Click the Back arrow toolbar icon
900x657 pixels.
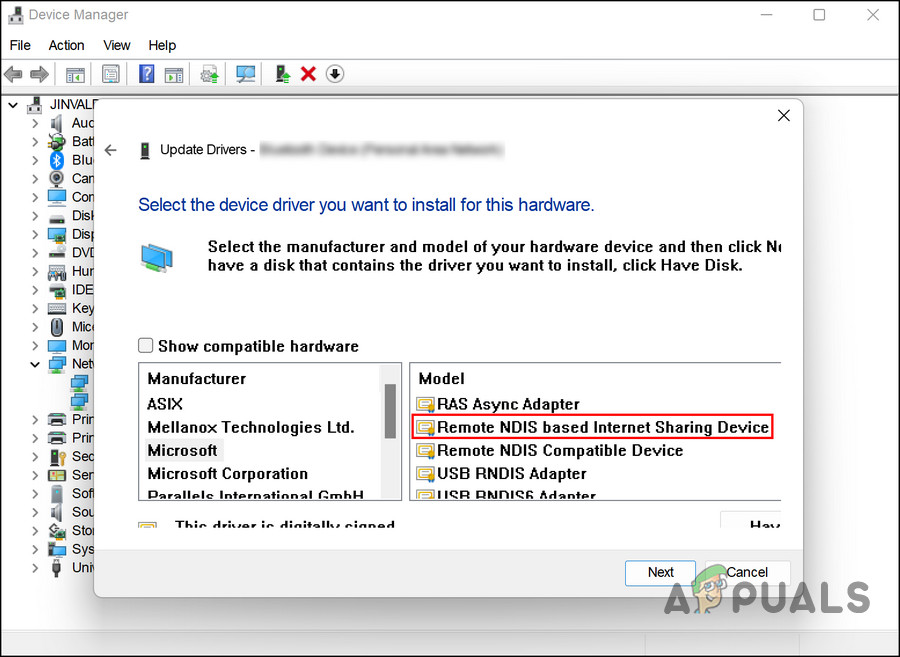click(x=13, y=74)
